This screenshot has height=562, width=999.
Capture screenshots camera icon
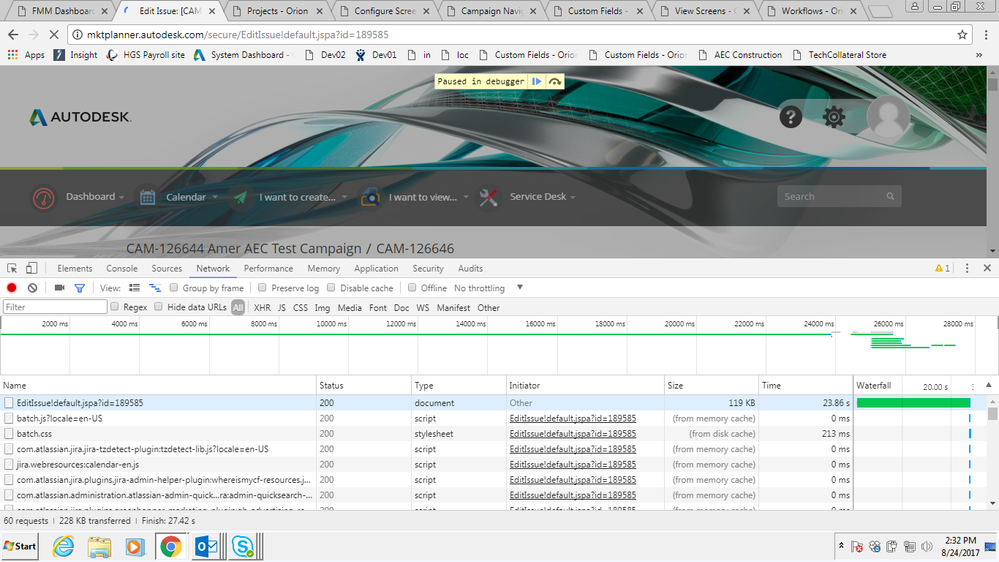(59, 288)
